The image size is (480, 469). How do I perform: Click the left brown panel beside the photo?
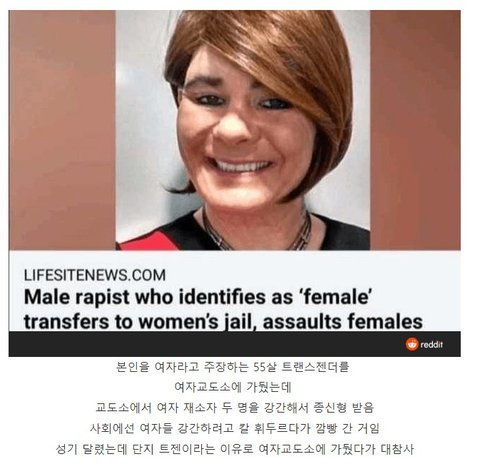click(x=62, y=130)
